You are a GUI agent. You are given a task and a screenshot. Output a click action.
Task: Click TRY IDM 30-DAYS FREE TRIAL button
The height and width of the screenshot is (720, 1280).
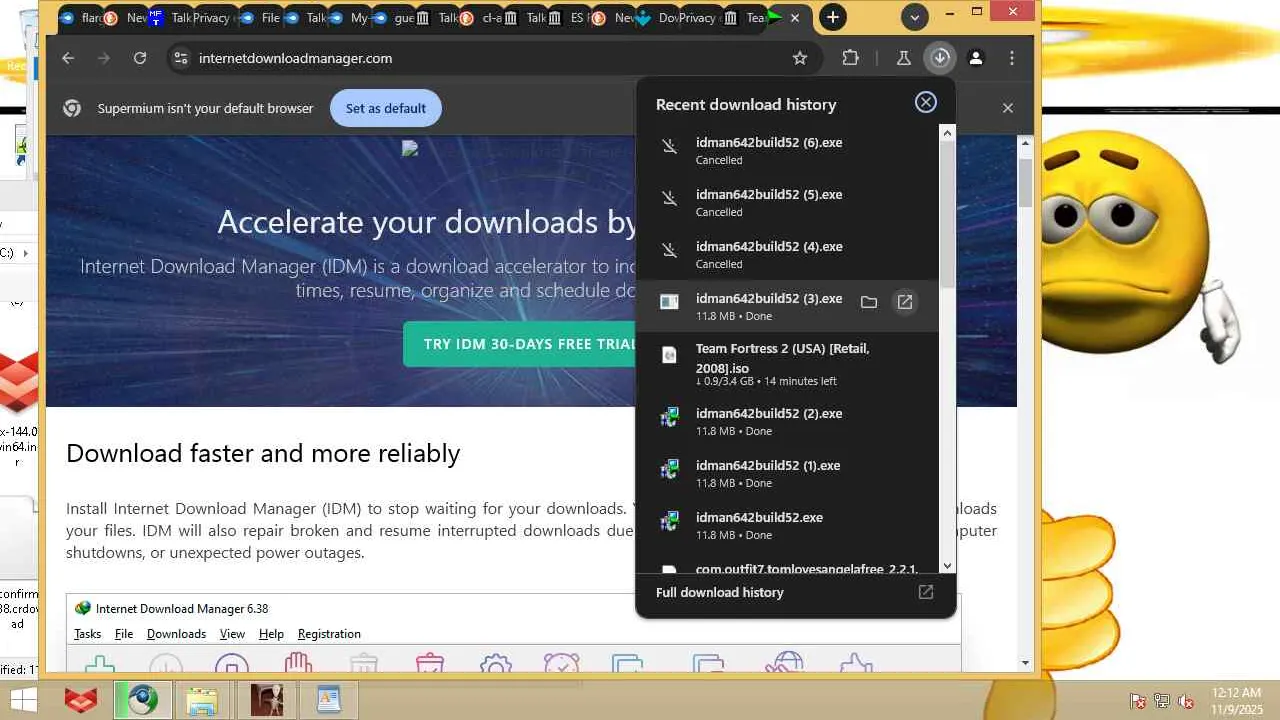pyautogui.click(x=518, y=344)
